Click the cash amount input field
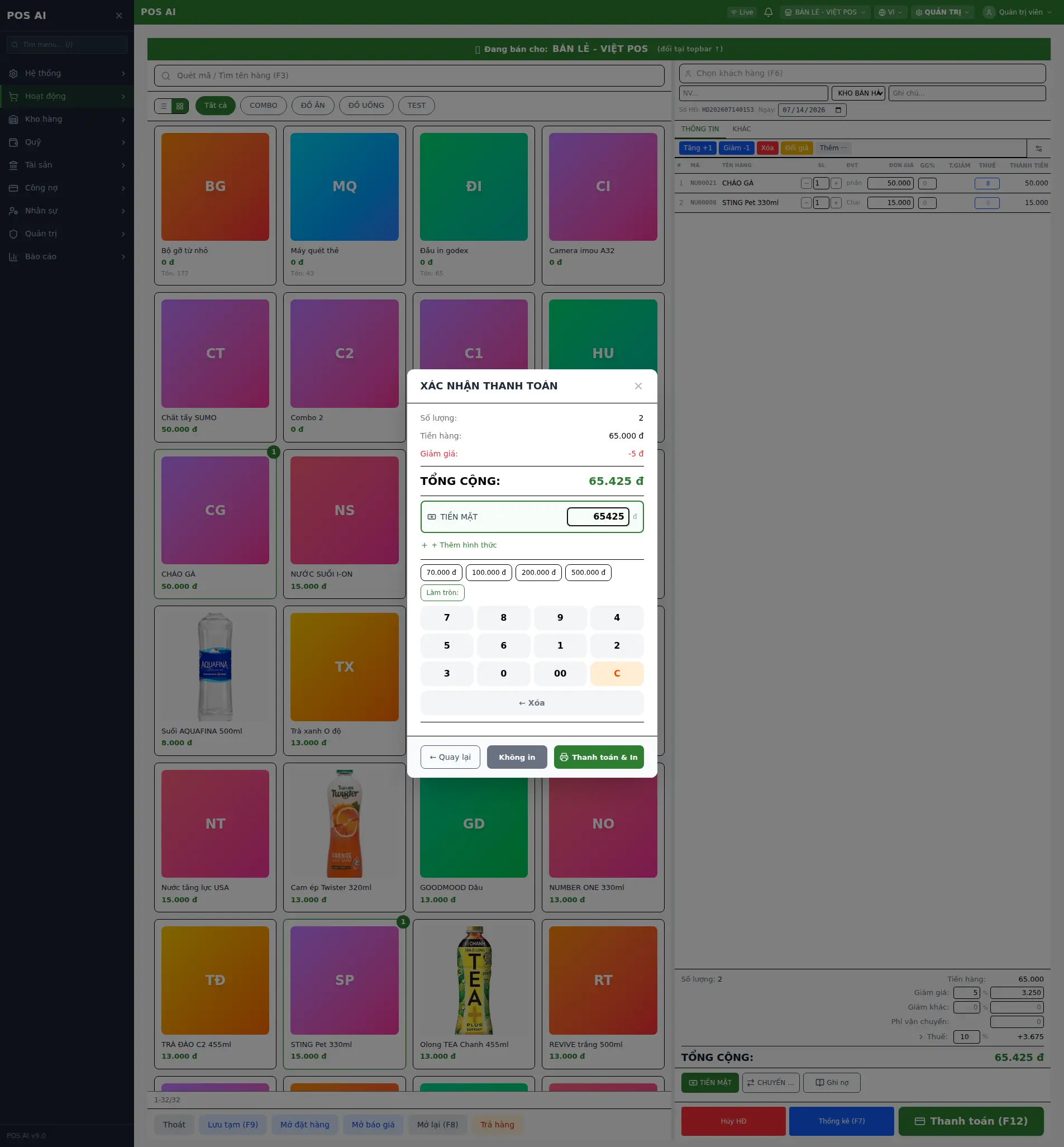1064x1147 pixels. coord(598,516)
